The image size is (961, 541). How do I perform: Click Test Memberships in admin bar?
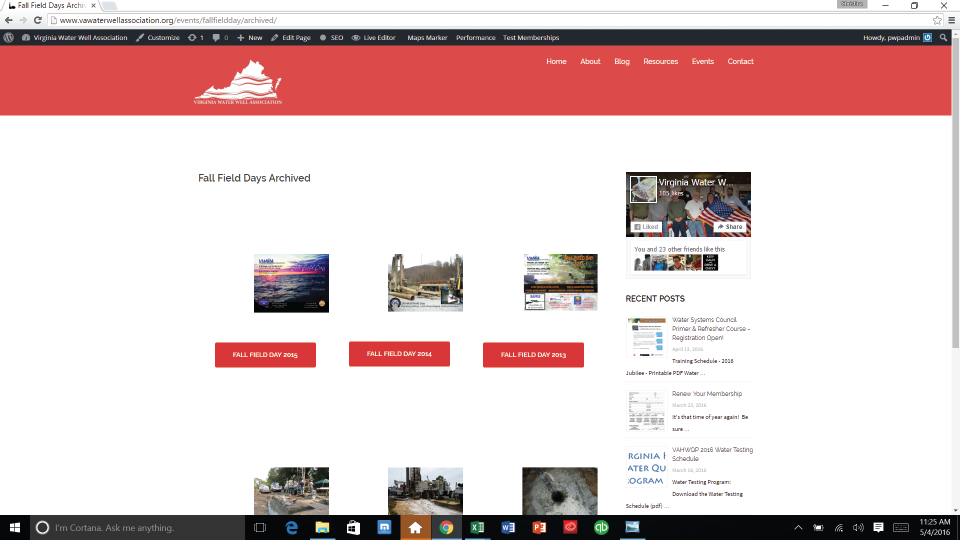[x=531, y=37]
